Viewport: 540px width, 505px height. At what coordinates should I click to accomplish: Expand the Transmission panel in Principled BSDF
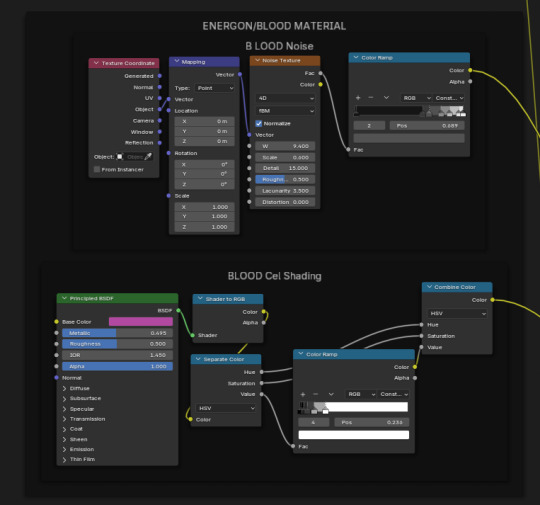click(x=64, y=419)
